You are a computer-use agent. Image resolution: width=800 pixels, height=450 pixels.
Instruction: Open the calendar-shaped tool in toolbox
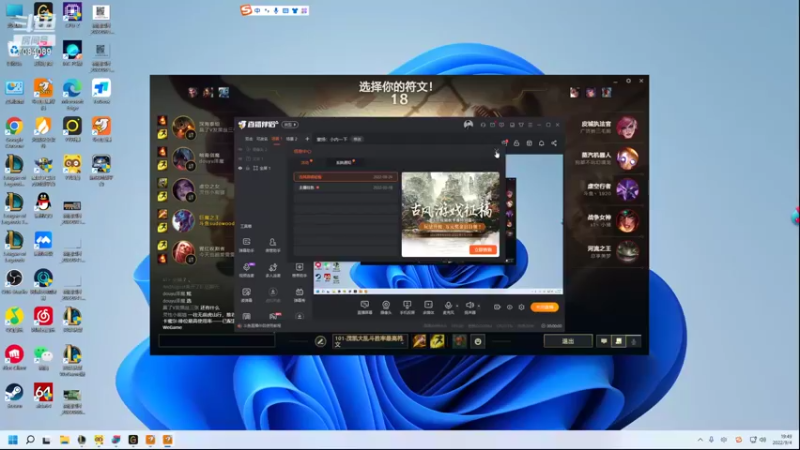click(299, 294)
